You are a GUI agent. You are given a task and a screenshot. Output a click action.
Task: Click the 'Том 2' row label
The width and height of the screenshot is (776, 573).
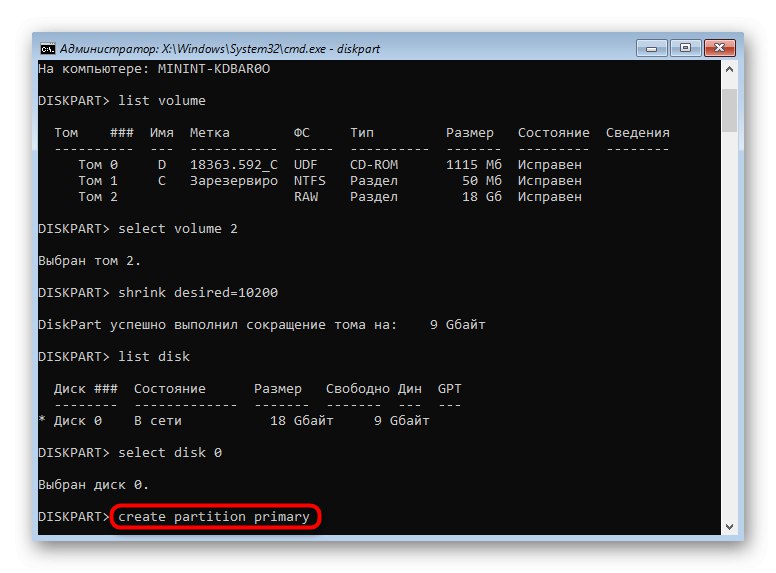click(98, 196)
